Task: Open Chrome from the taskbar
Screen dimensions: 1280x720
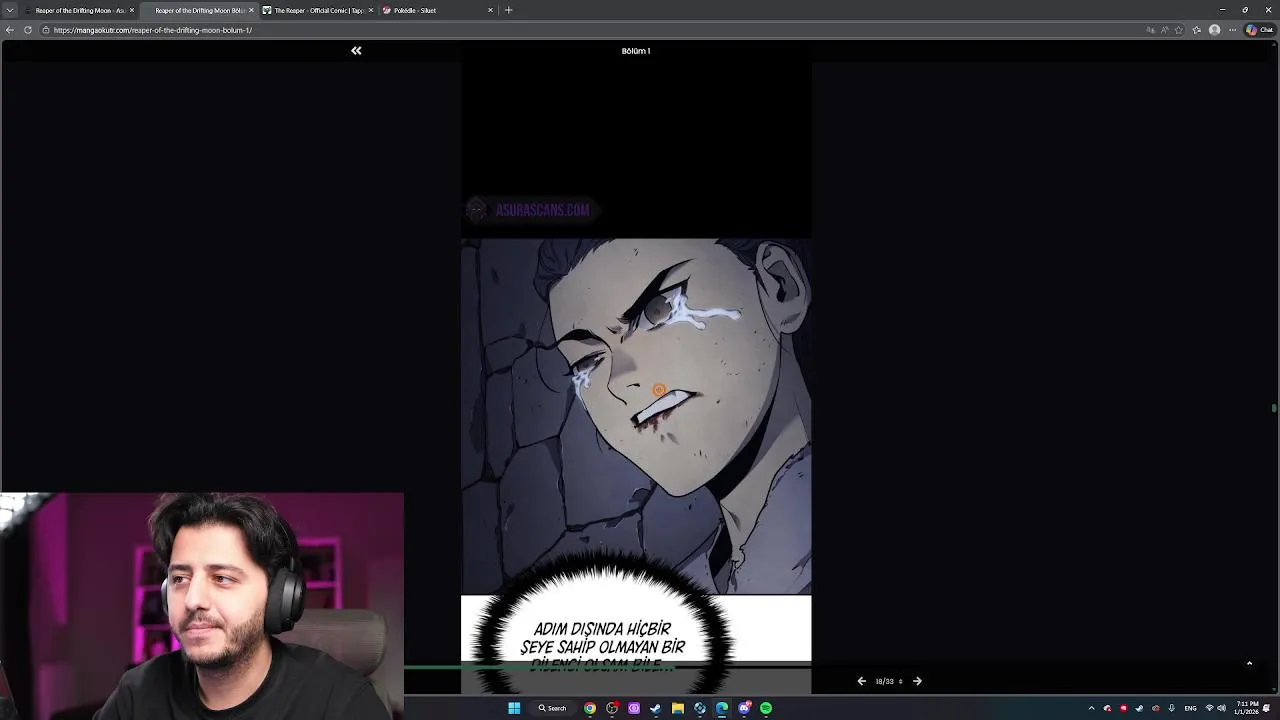Action: click(x=590, y=708)
